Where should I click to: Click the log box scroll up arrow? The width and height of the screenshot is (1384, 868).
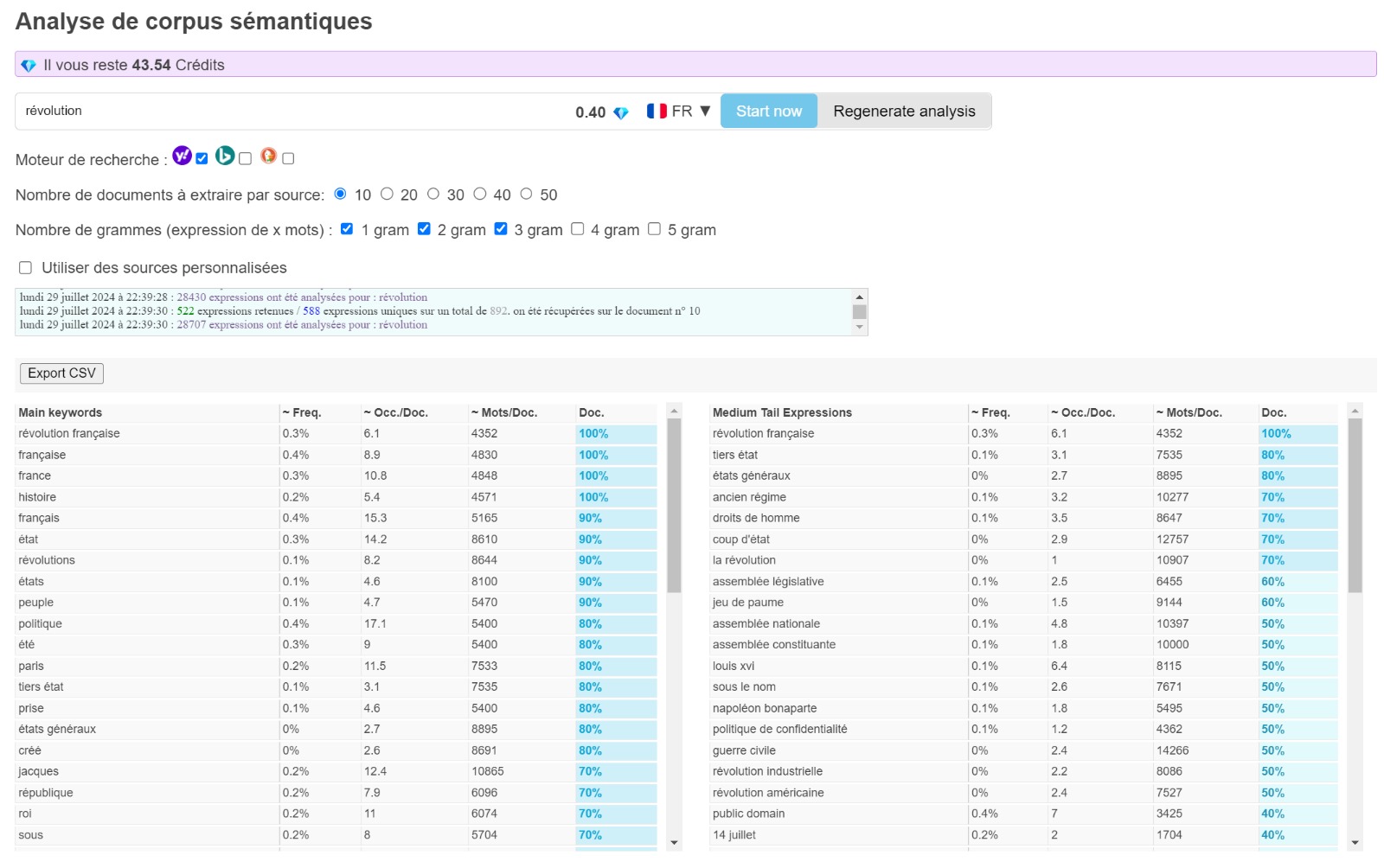pyautogui.click(x=859, y=297)
